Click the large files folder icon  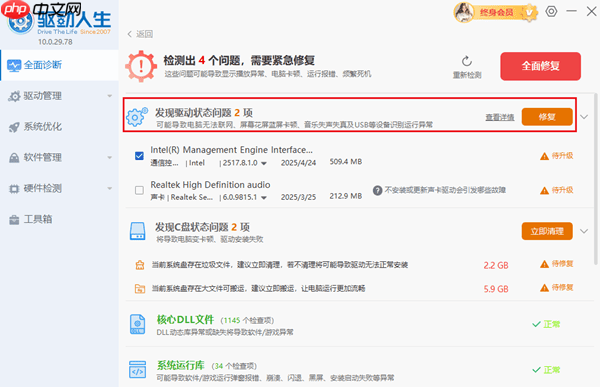(x=140, y=288)
